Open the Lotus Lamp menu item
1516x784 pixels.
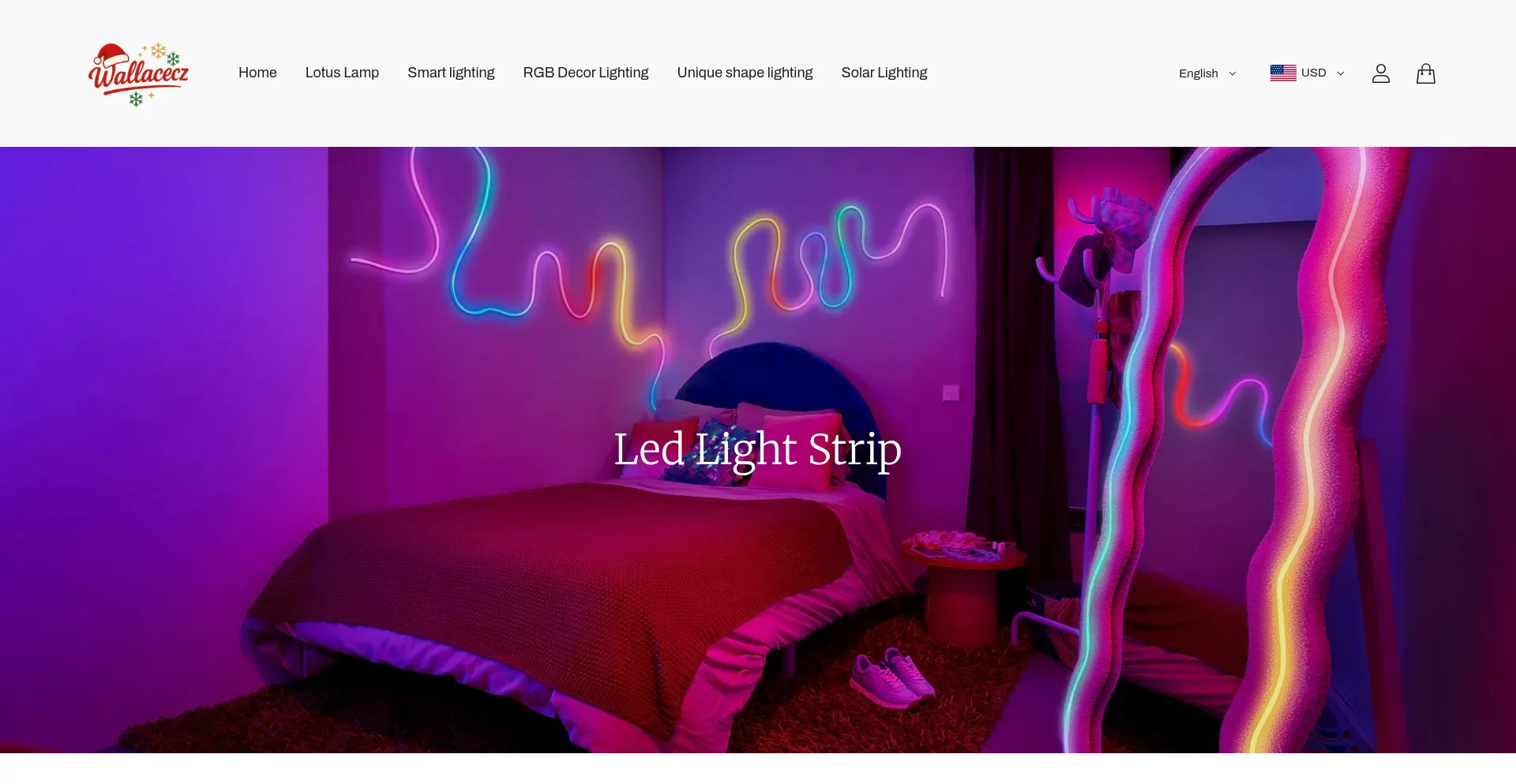coord(342,73)
